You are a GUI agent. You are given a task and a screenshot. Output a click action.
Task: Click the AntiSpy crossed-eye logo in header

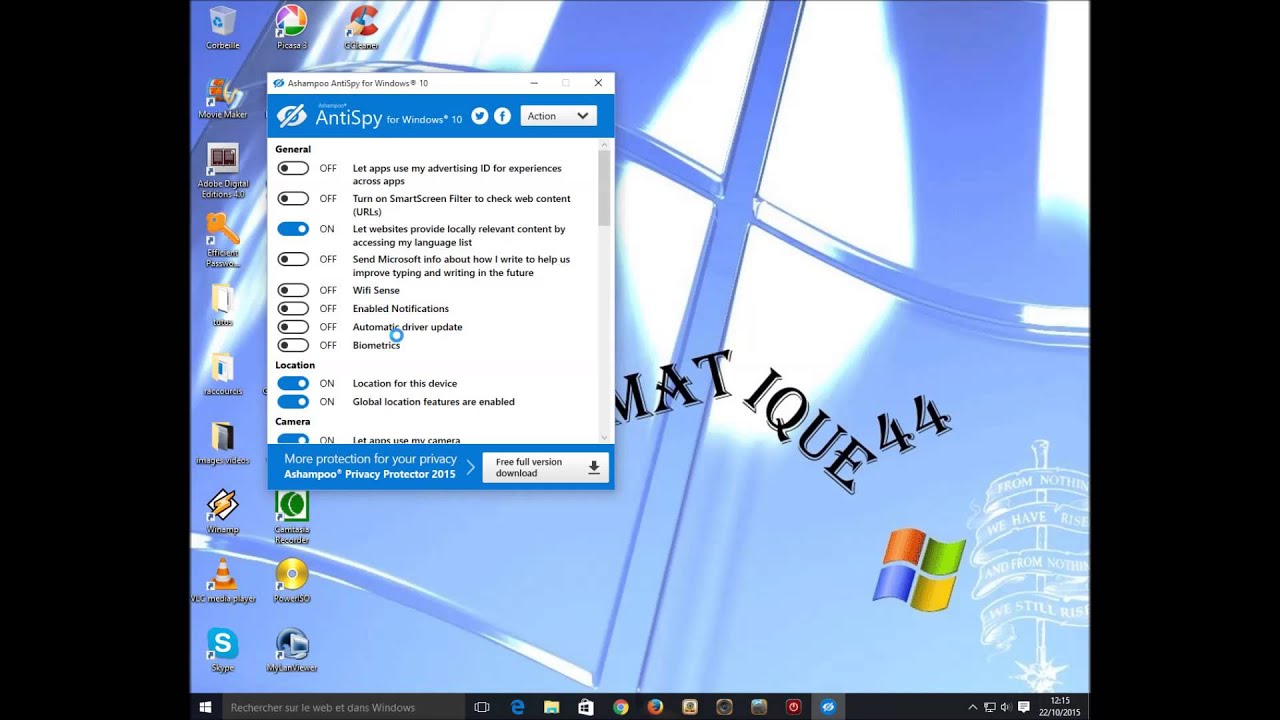(291, 116)
